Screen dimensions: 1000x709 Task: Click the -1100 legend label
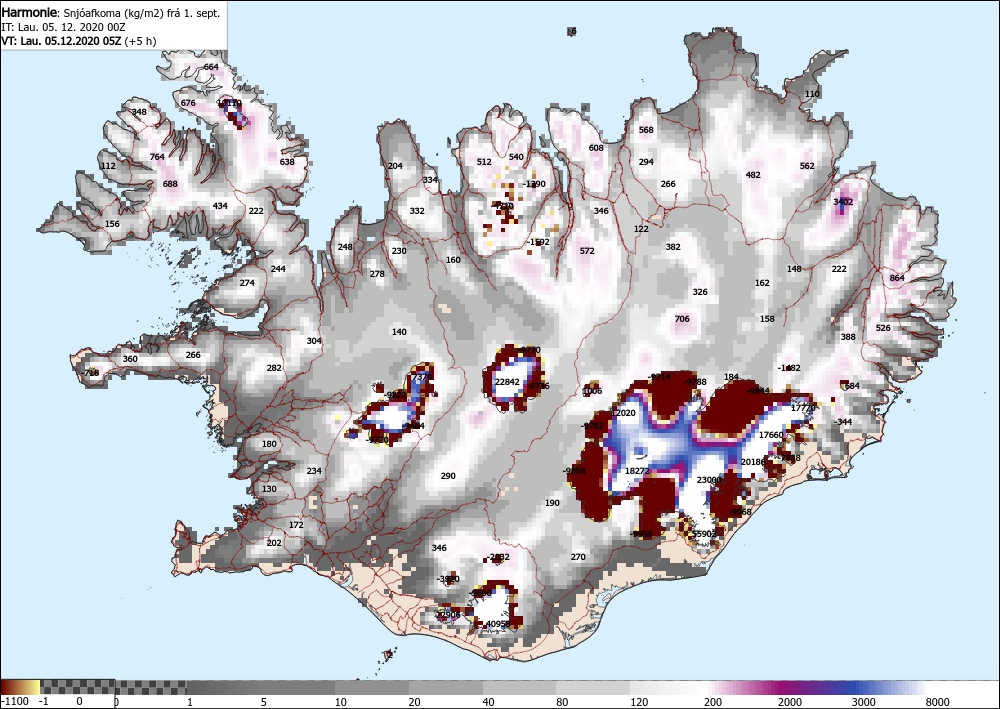[x=15, y=701]
